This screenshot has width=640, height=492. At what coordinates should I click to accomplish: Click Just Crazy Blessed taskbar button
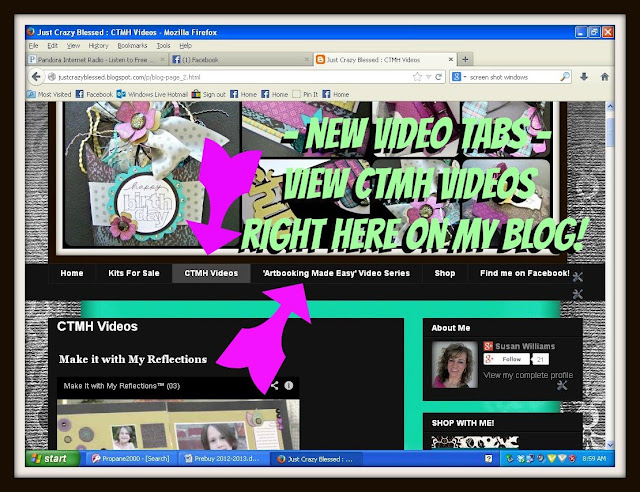coord(316,459)
